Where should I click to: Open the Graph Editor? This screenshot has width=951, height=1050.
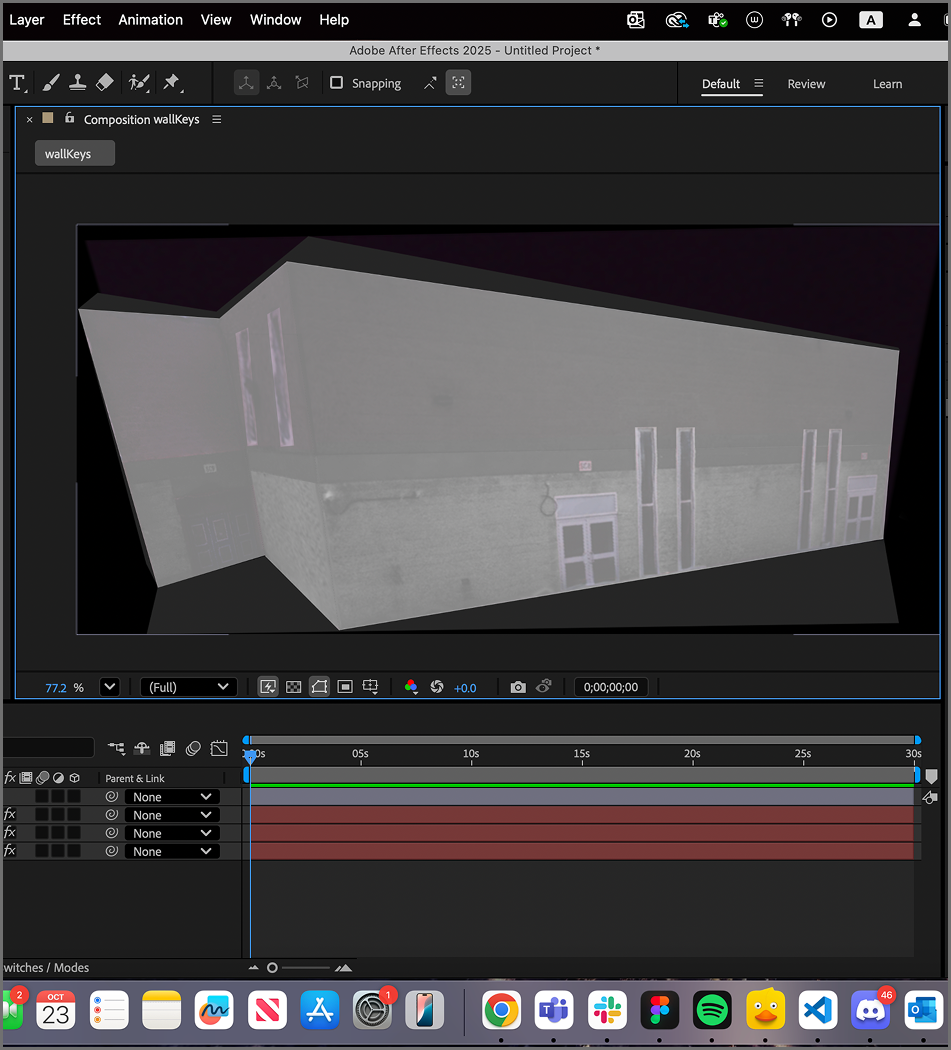(218, 748)
